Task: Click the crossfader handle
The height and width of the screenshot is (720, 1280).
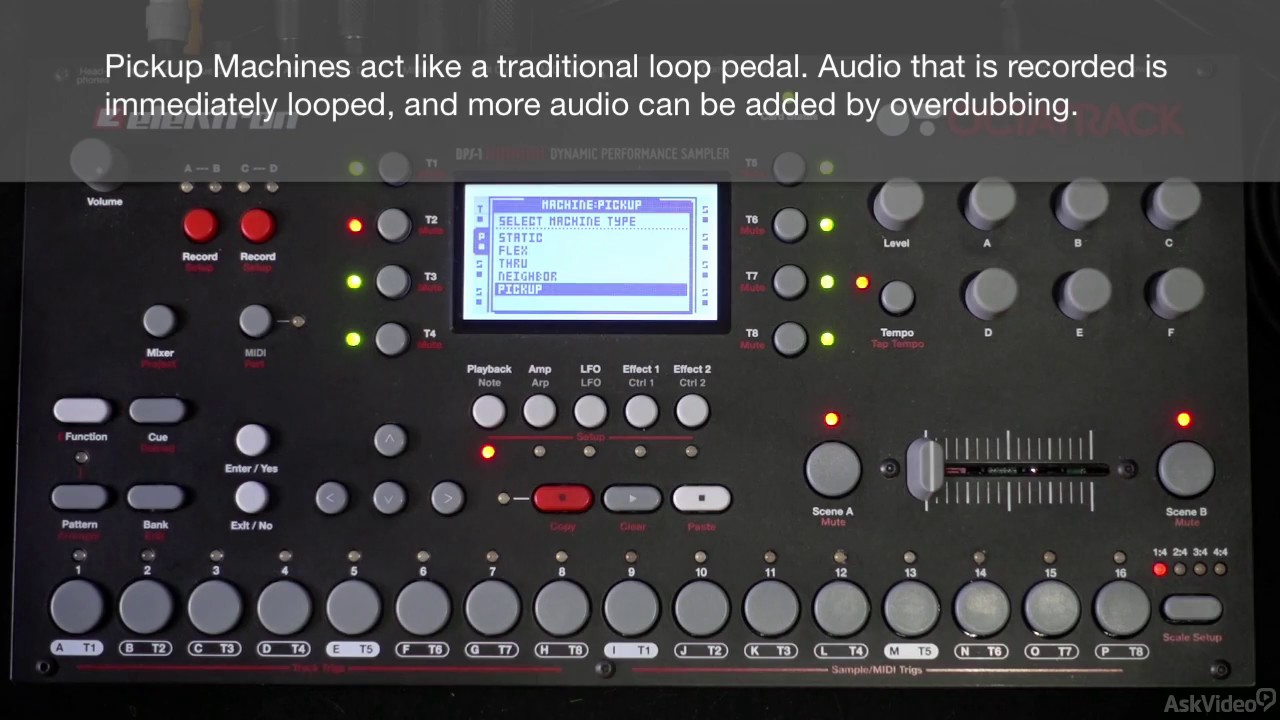Action: [x=926, y=468]
